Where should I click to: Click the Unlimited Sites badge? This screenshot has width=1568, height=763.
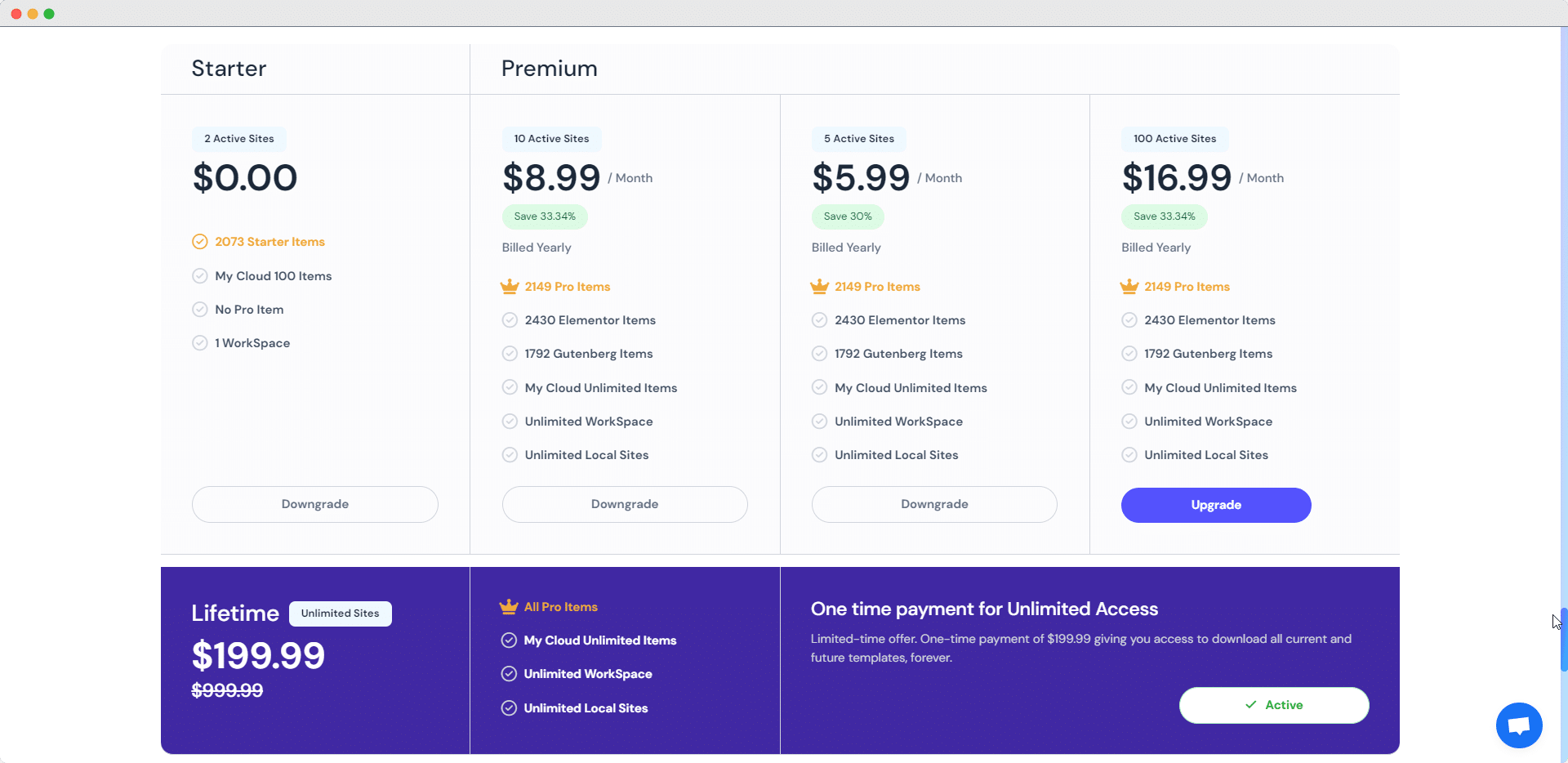pos(341,614)
